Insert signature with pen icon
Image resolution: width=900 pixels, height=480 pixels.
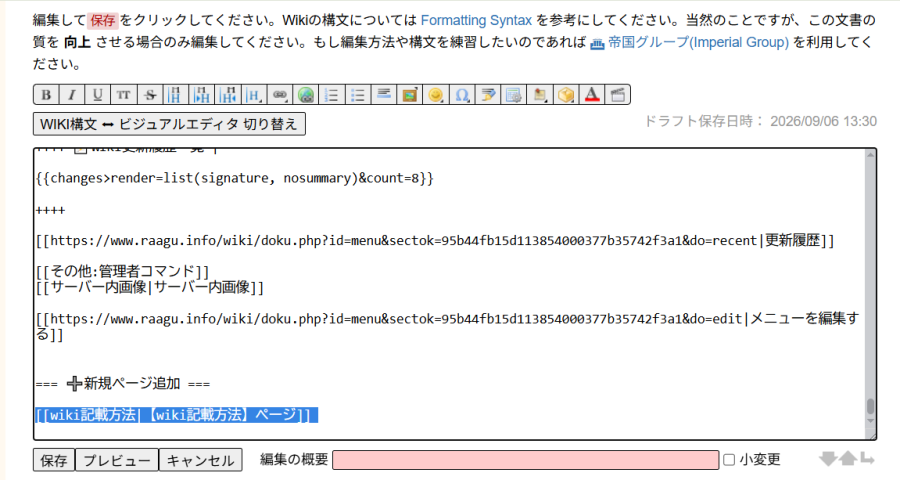488,95
